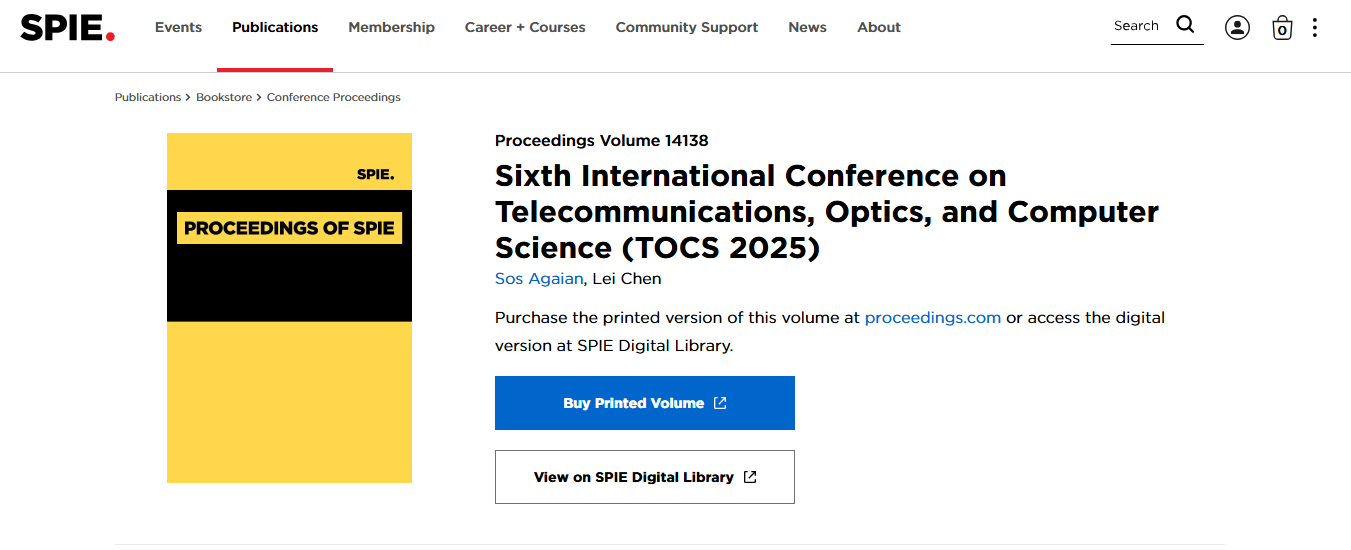This screenshot has height=550, width=1351.
Task: Open editor Sos Agaian's link
Action: click(539, 278)
